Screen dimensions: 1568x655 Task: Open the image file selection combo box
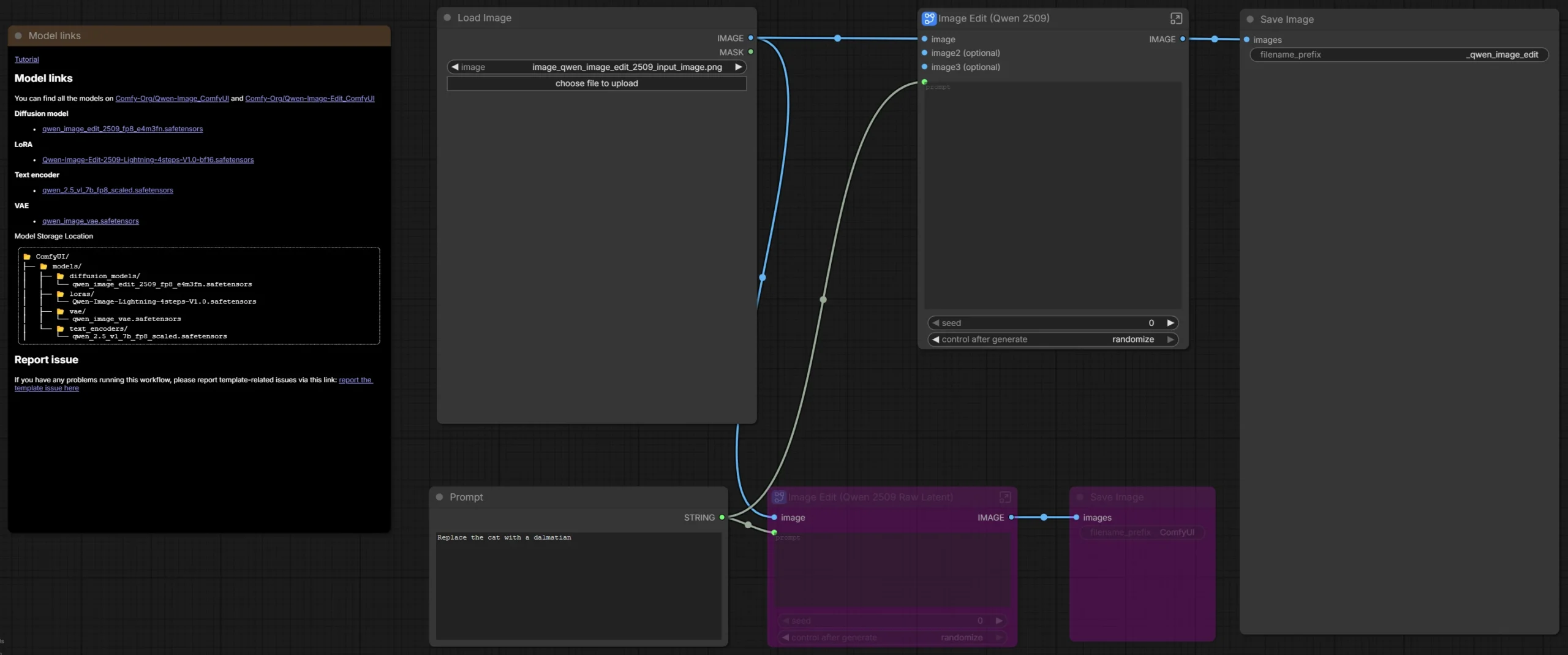tap(597, 67)
